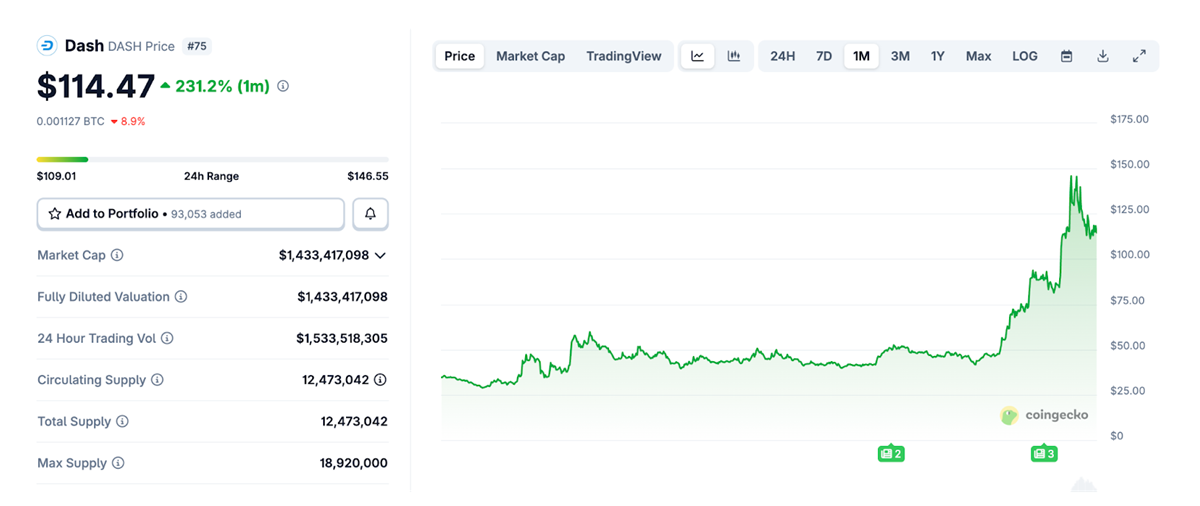
Task: Select the Max time range
Action: [978, 56]
